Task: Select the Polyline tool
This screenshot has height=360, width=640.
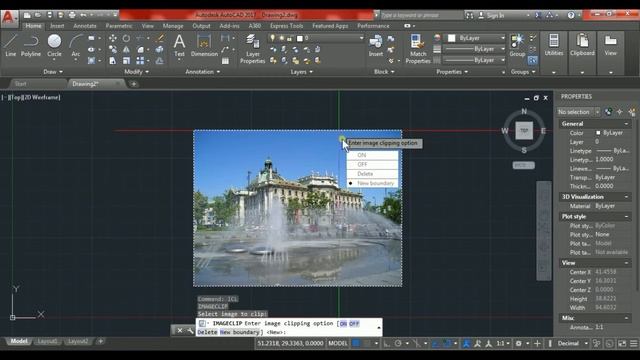Action: [31, 45]
